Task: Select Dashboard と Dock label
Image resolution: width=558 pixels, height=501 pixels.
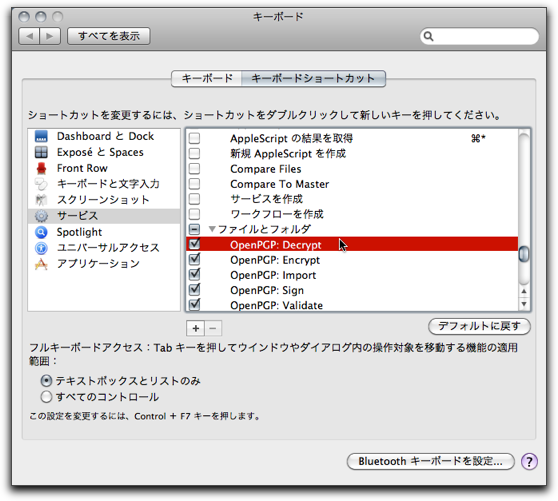Action: pyautogui.click(x=105, y=136)
